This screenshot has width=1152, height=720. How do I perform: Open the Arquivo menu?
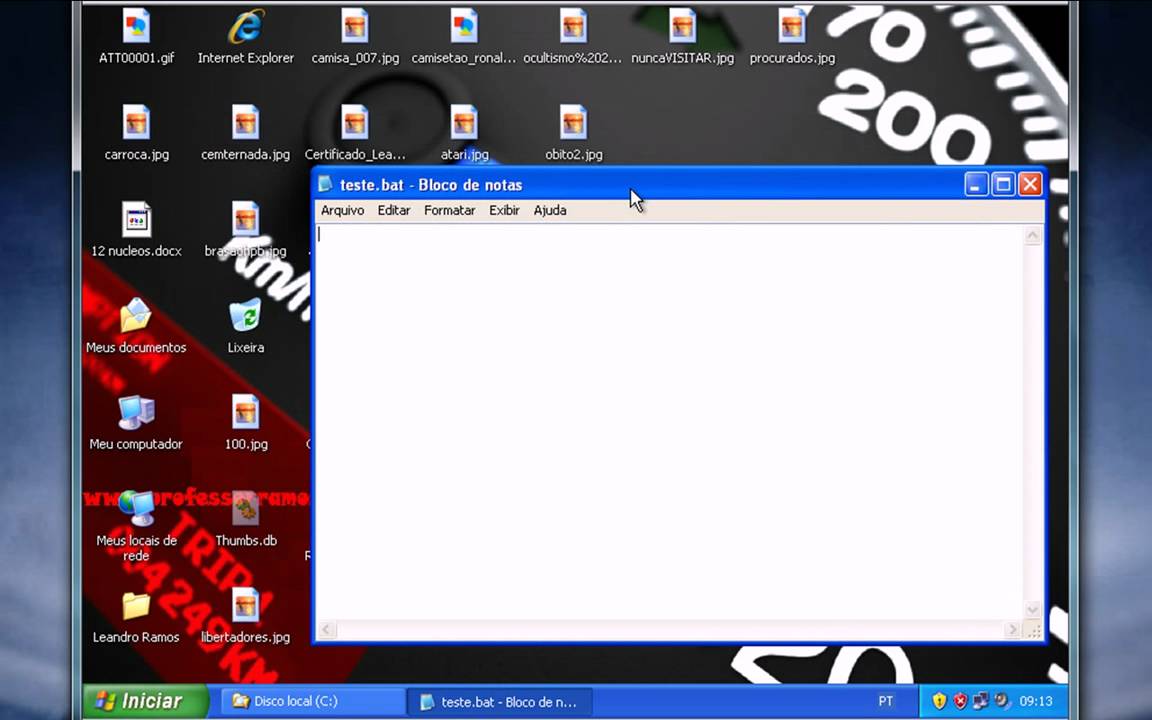click(342, 210)
